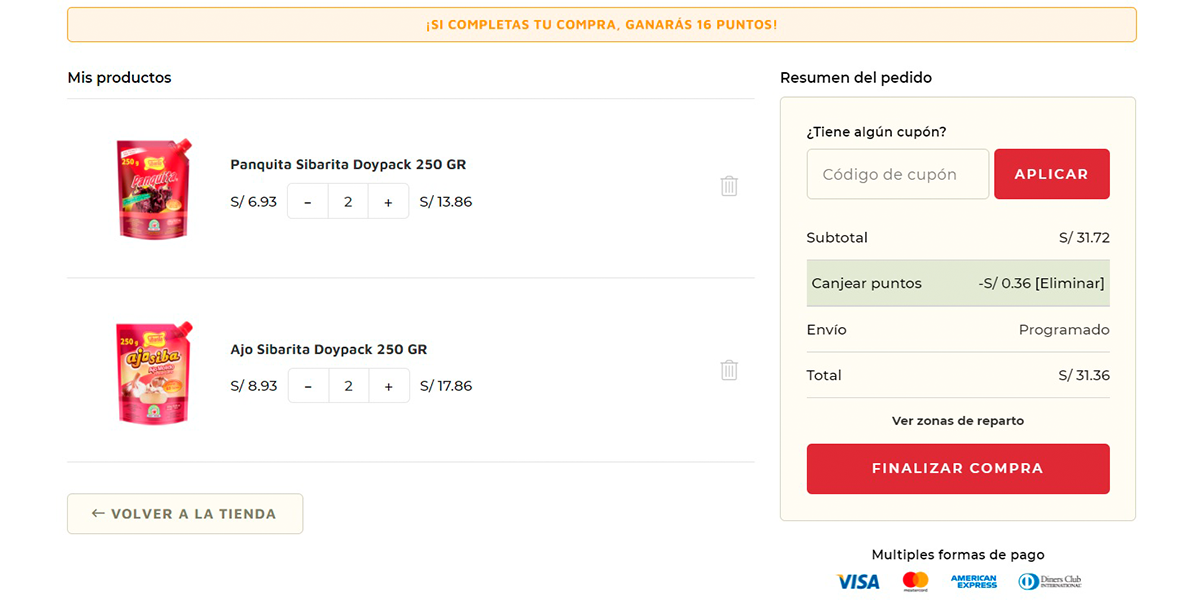Click the Visa payment logo

click(x=857, y=581)
